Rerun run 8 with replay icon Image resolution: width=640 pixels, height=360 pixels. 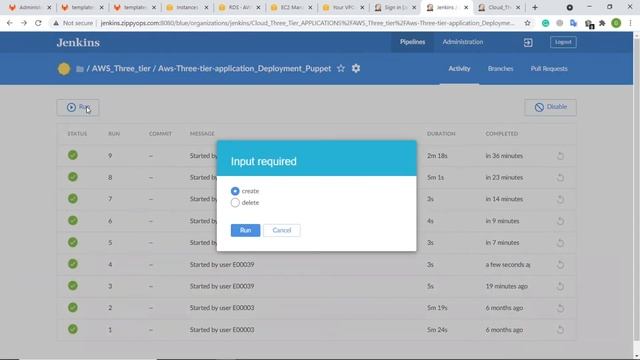pos(560,177)
